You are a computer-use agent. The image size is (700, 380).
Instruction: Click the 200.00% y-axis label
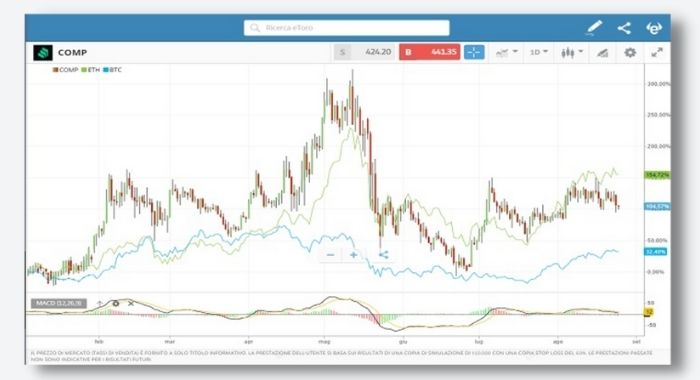(x=658, y=146)
